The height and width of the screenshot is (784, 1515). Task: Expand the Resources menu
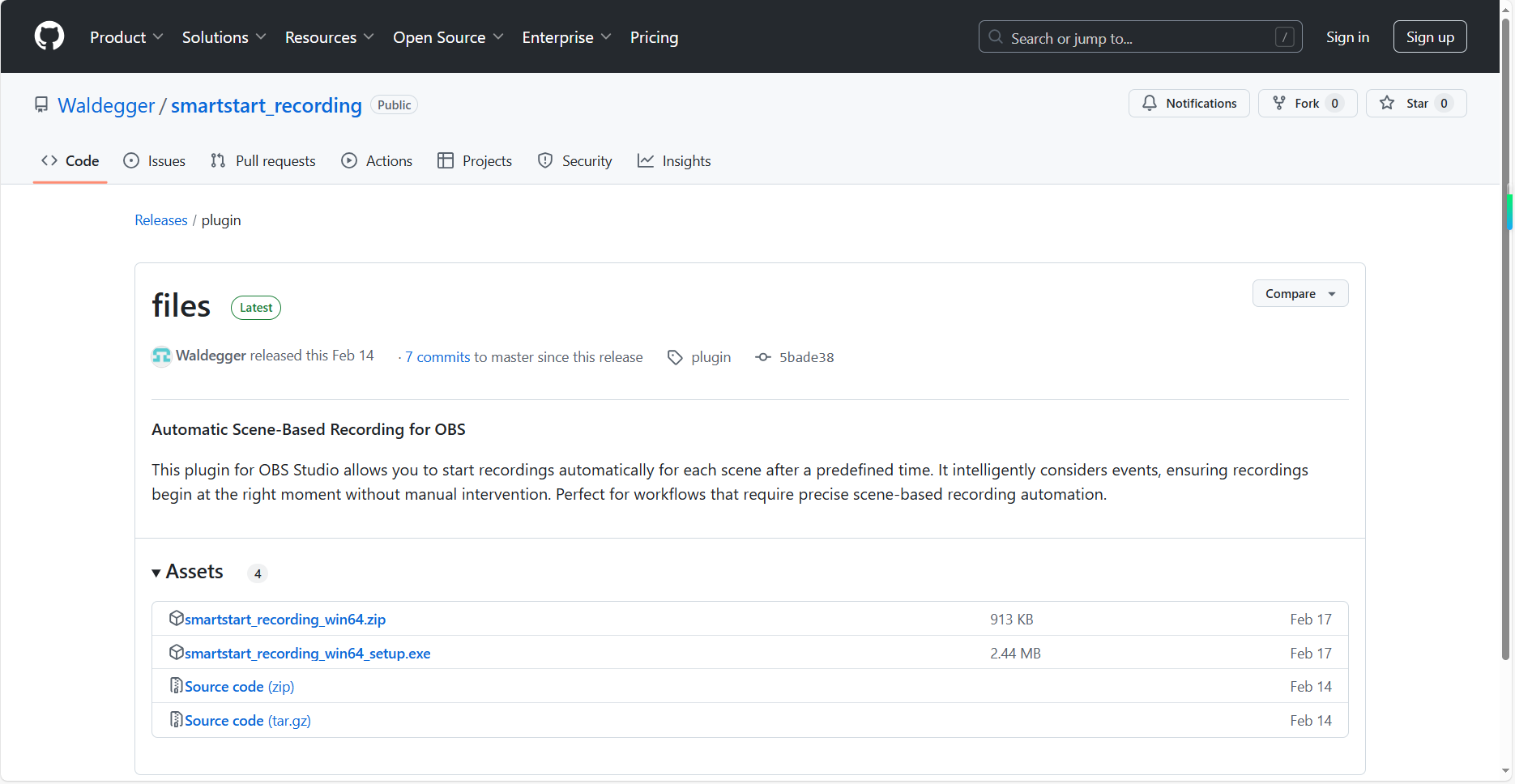330,37
